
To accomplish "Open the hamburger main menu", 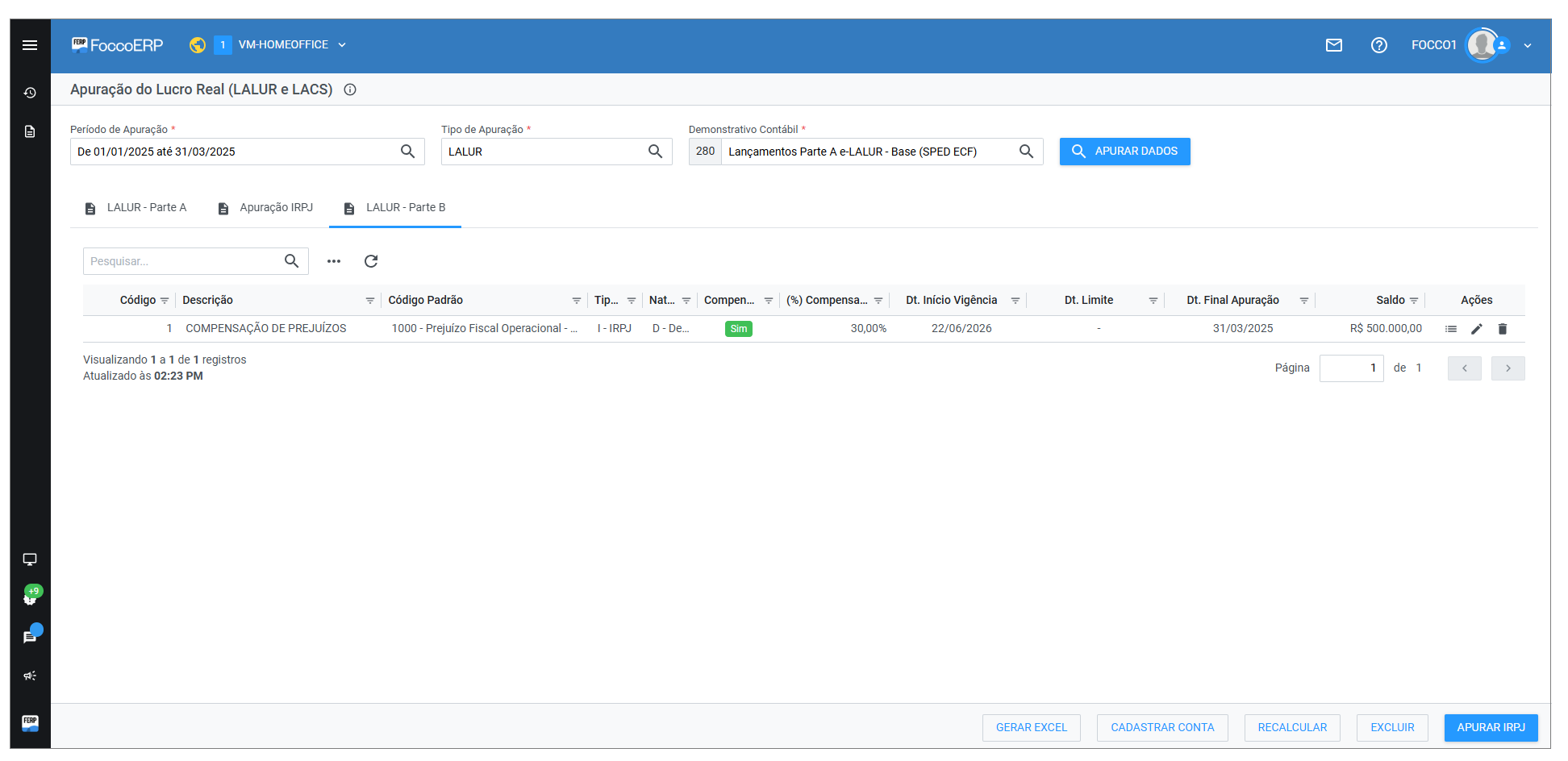I will pyautogui.click(x=30, y=45).
